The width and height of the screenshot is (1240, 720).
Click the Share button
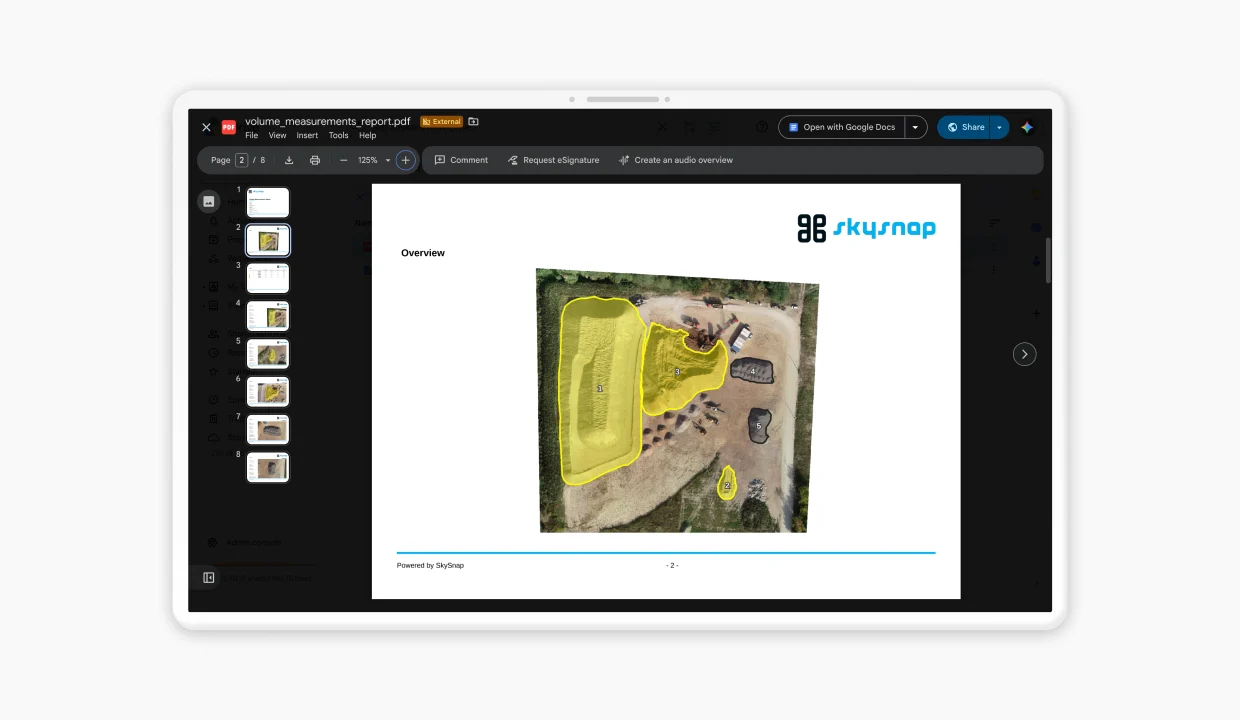point(964,127)
